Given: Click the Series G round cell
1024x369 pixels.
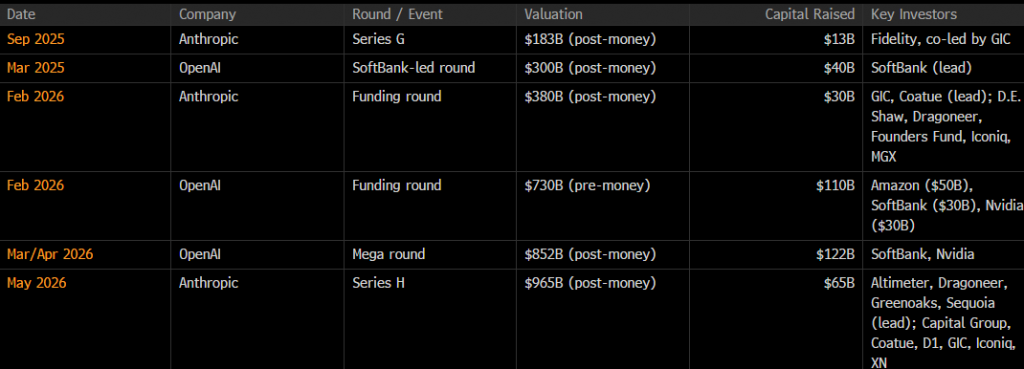Looking at the screenshot, I should point(378,39).
